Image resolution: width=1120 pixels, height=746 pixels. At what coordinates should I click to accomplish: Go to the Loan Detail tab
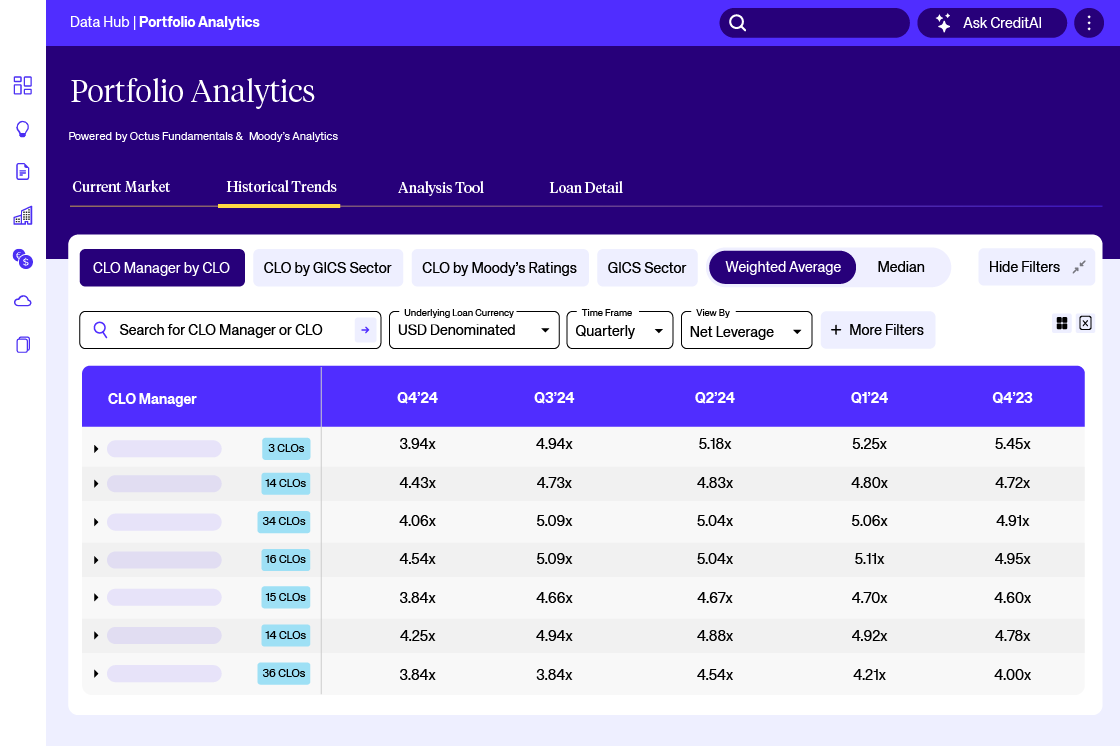tap(586, 188)
